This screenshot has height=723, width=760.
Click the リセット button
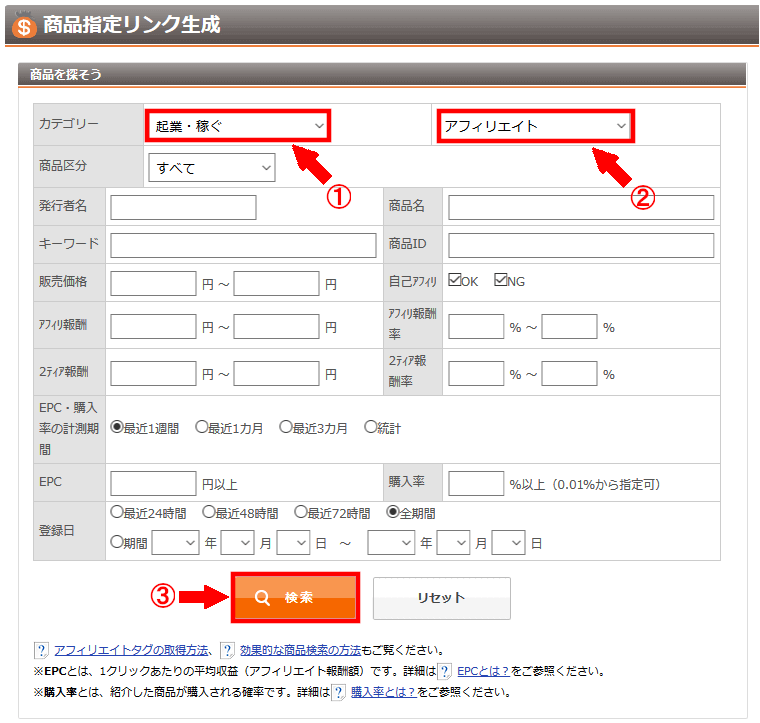(442, 598)
